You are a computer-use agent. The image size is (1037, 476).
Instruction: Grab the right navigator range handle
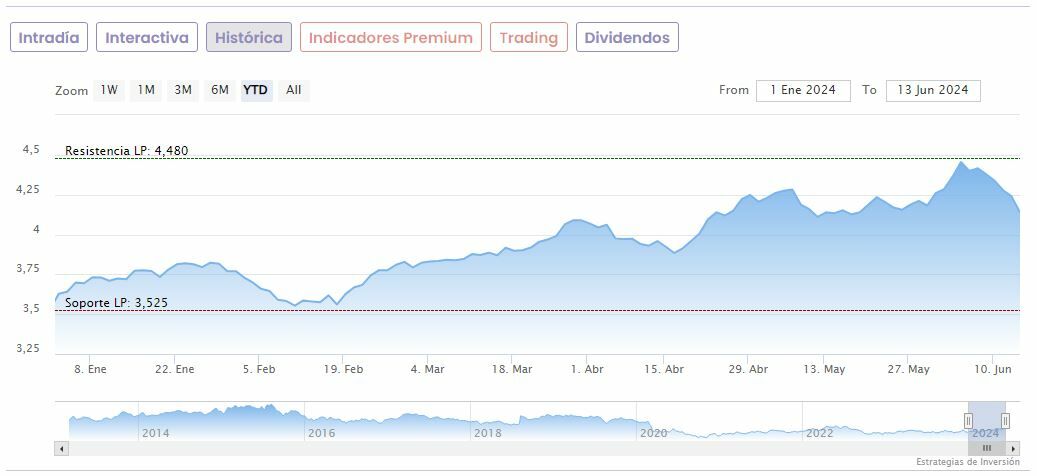[1005, 420]
